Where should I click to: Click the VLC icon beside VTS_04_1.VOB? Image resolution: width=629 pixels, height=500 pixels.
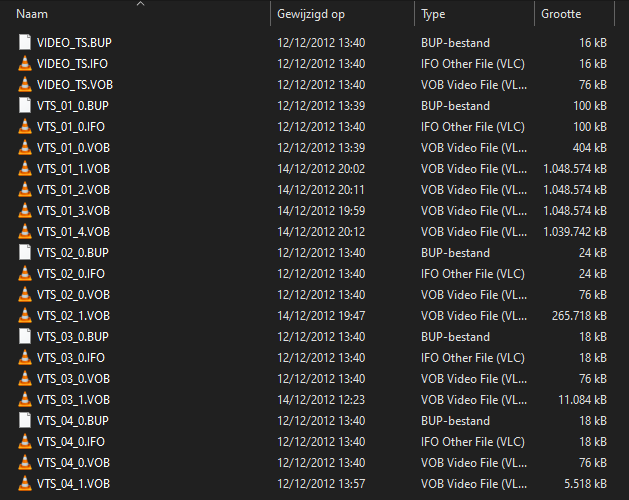pyautogui.click(x=25, y=484)
